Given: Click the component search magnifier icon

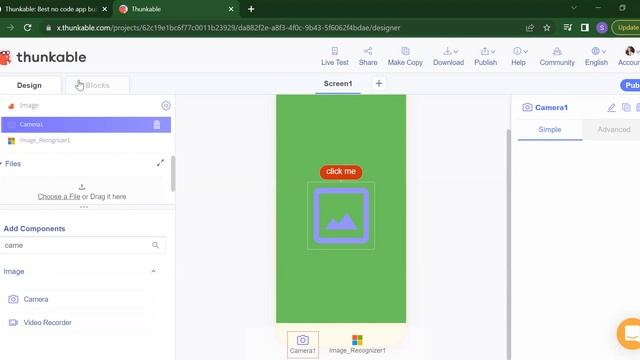Looking at the screenshot, I should (155, 245).
